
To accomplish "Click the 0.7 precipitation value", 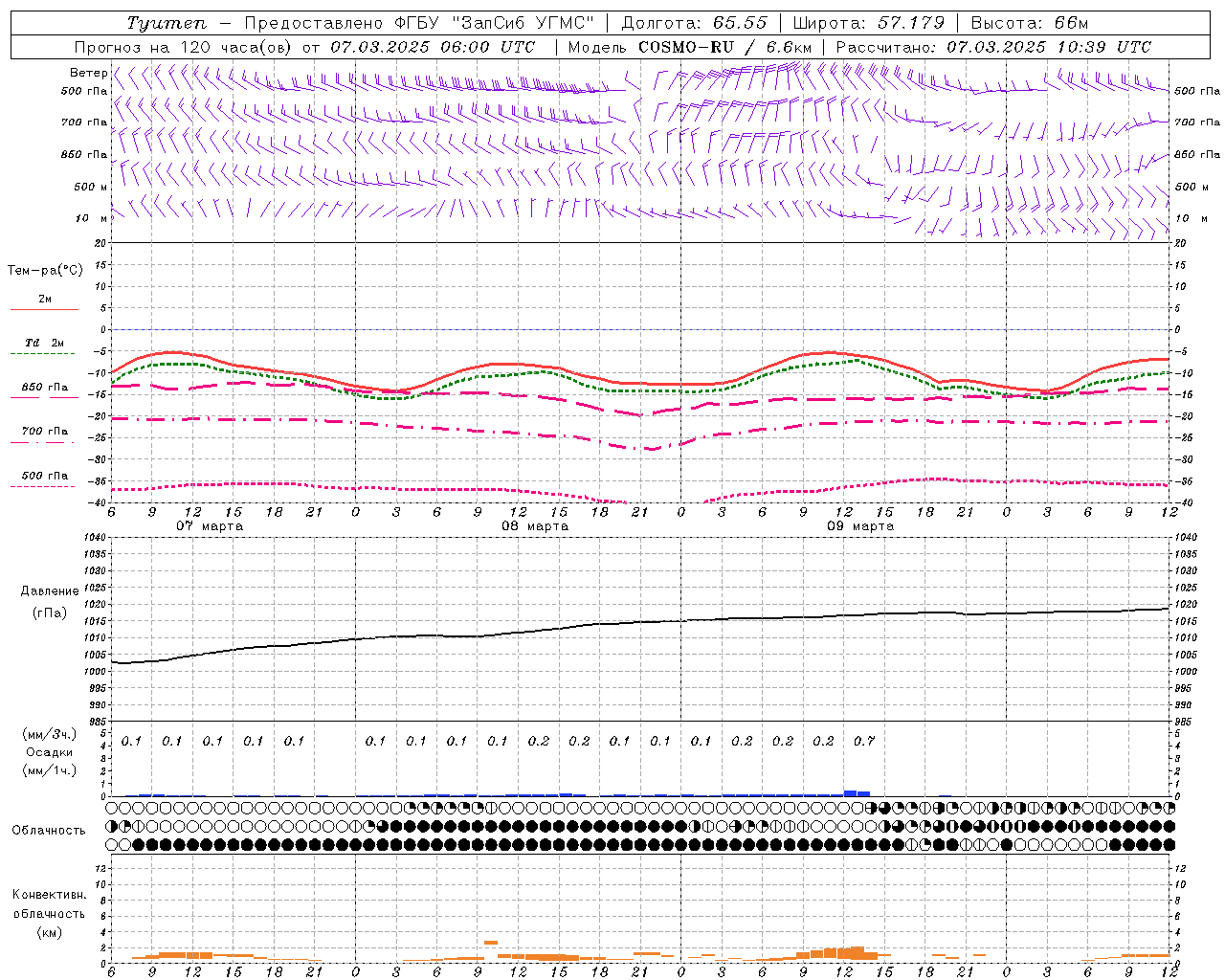I will pos(864,741).
